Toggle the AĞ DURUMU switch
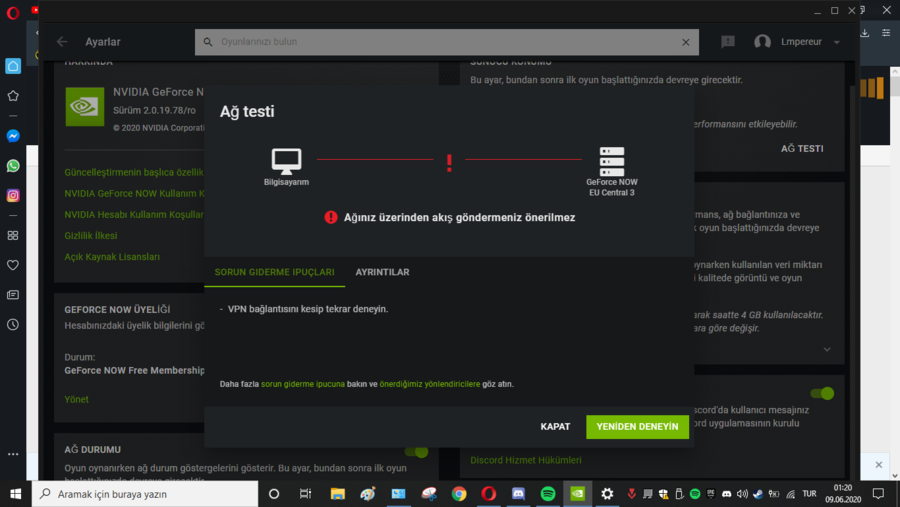This screenshot has width=900, height=507. tap(417, 452)
